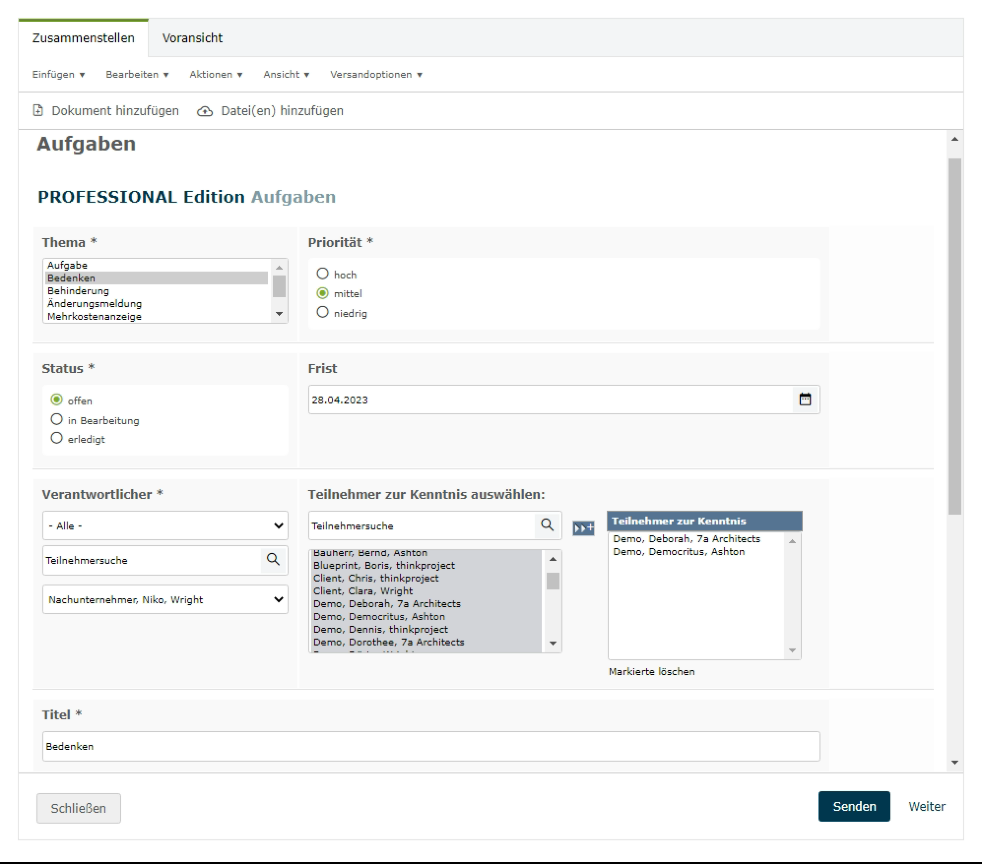This screenshot has width=982, height=864.
Task: Open the Bearbeiten dropdown menu
Action: click(x=137, y=75)
